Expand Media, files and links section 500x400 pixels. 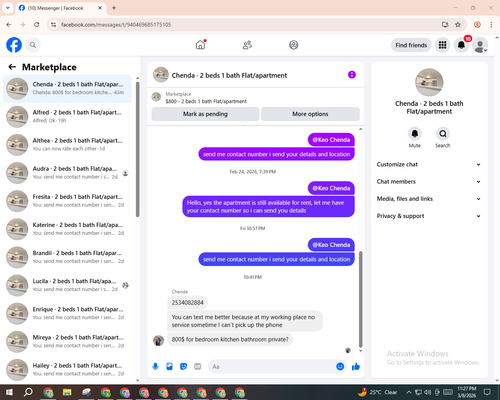(x=429, y=199)
